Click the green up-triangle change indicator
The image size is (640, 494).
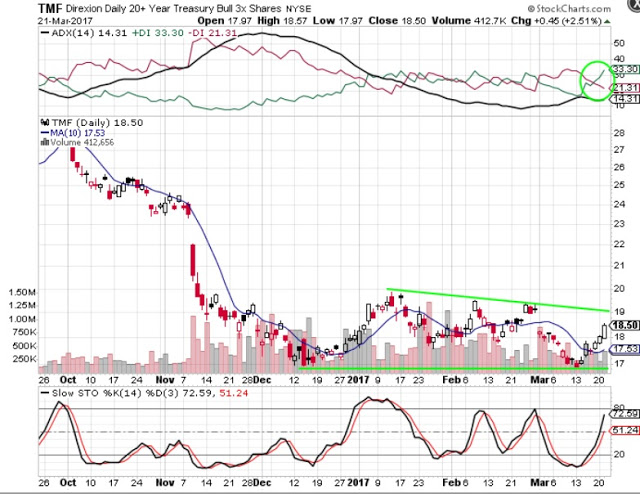(x=607, y=21)
